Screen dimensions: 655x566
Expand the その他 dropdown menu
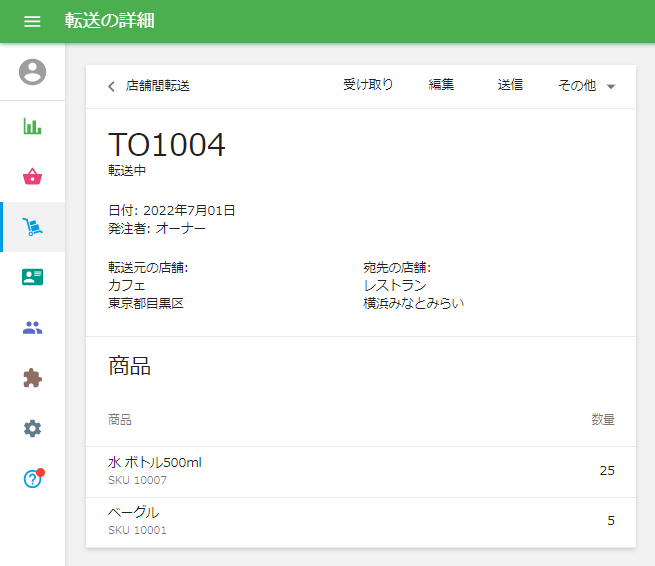(x=586, y=86)
